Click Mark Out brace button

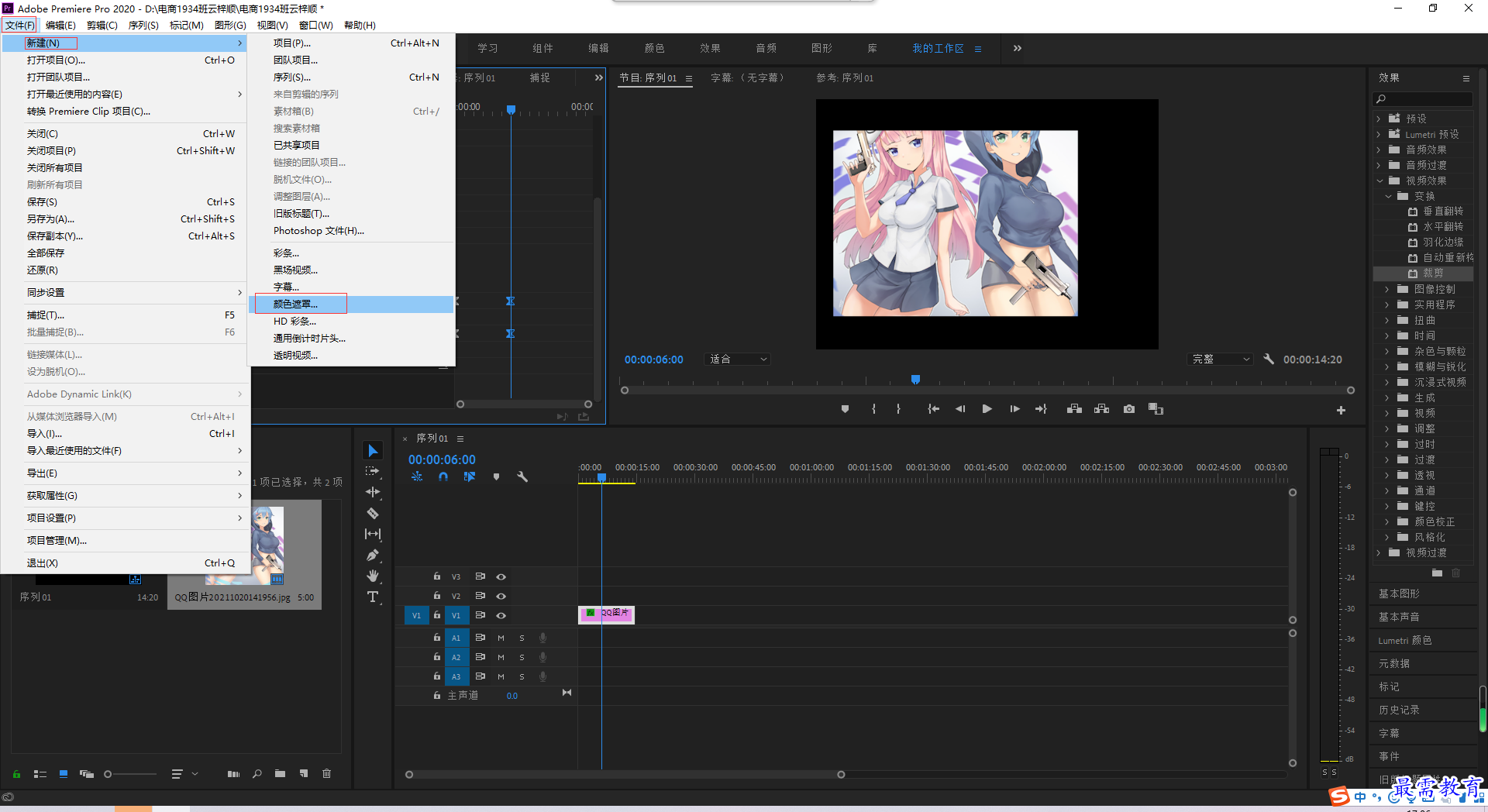[898, 409]
